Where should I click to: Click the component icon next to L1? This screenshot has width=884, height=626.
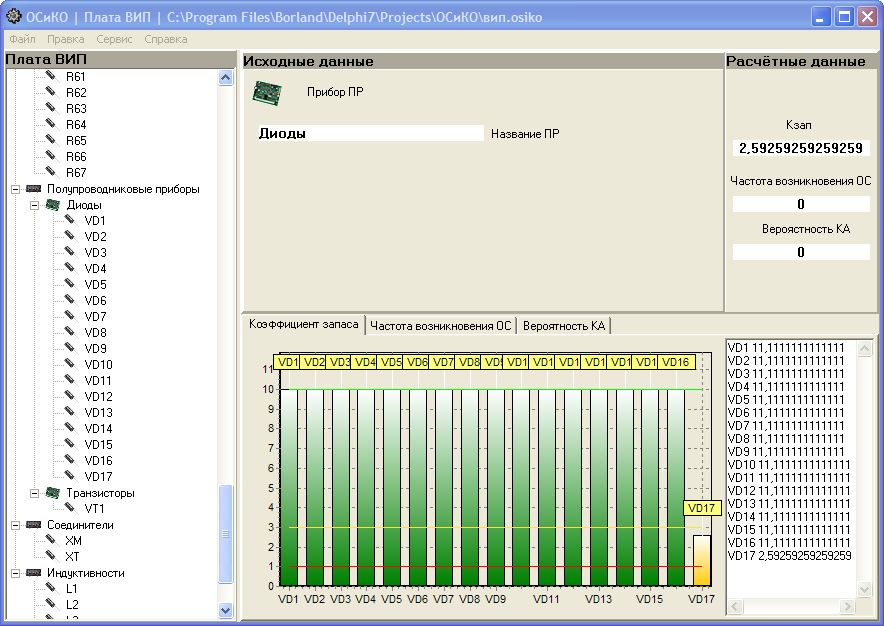tap(51, 588)
